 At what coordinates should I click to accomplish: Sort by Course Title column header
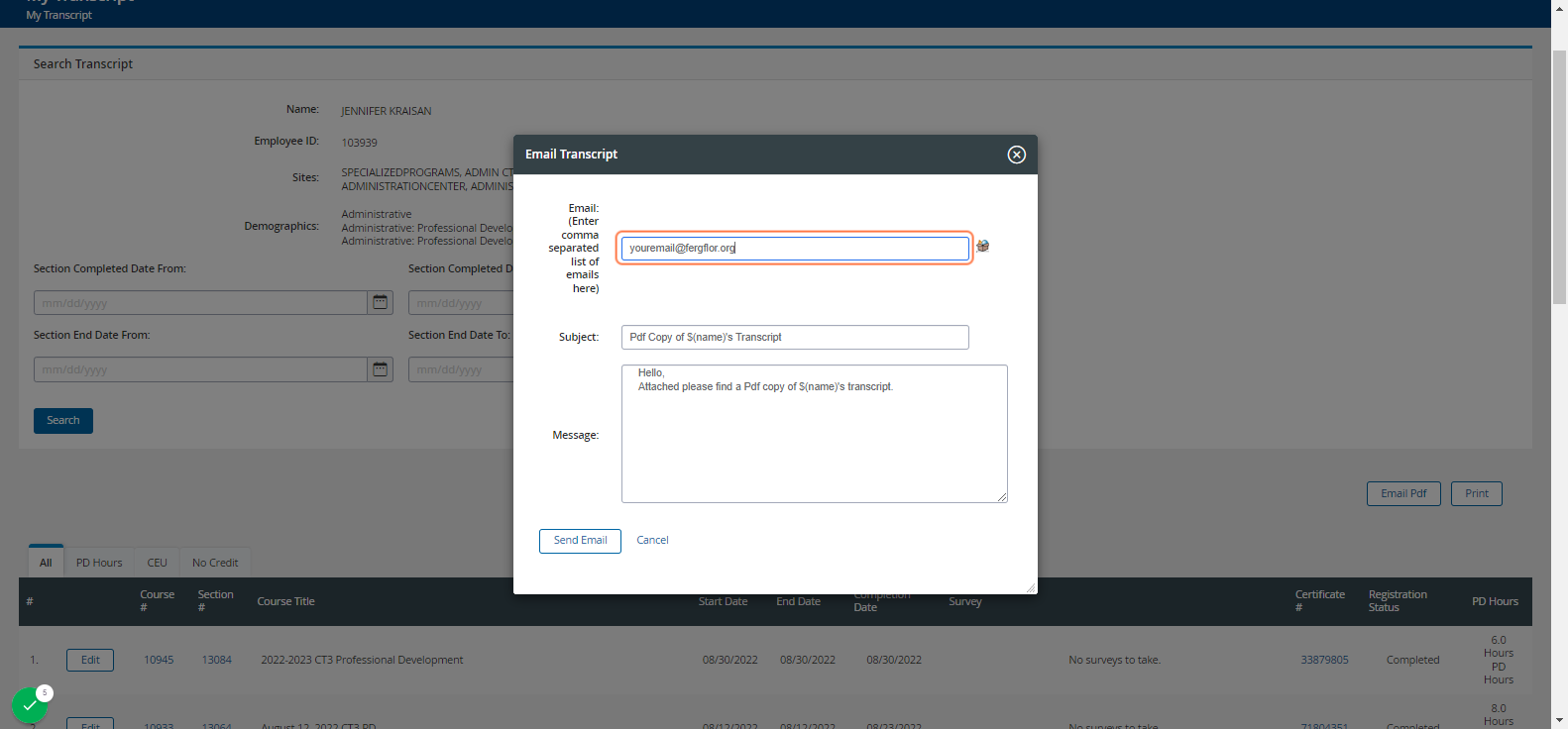pos(285,601)
